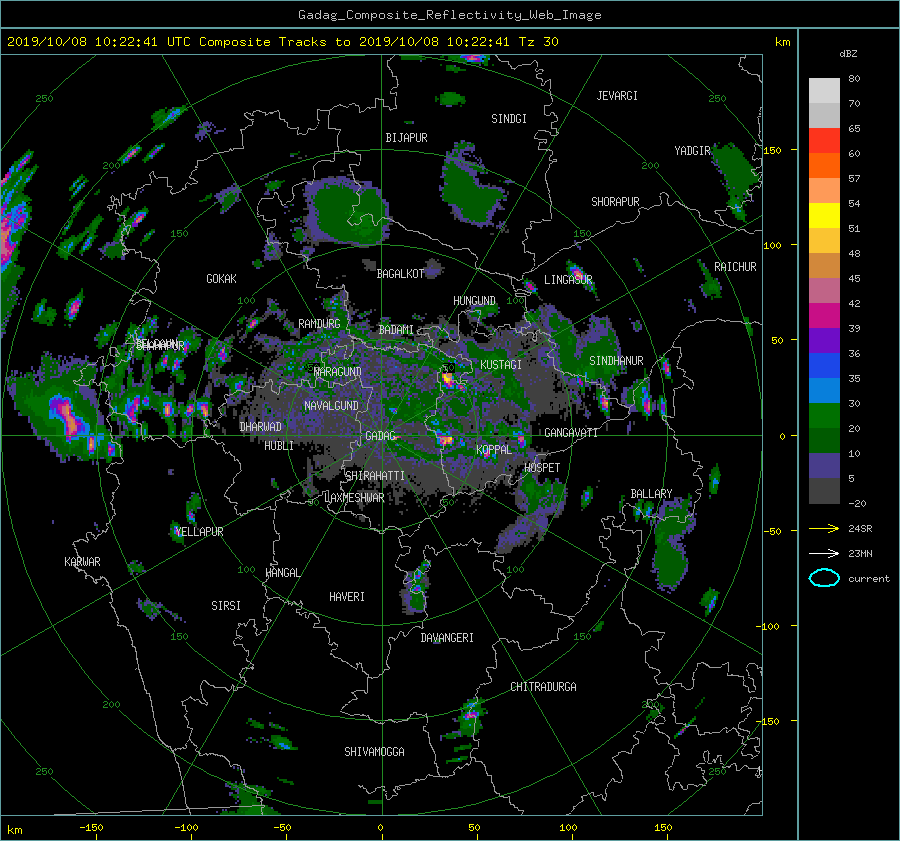Click the DAVANGERI city label
This screenshot has width=900, height=841.
447,638
